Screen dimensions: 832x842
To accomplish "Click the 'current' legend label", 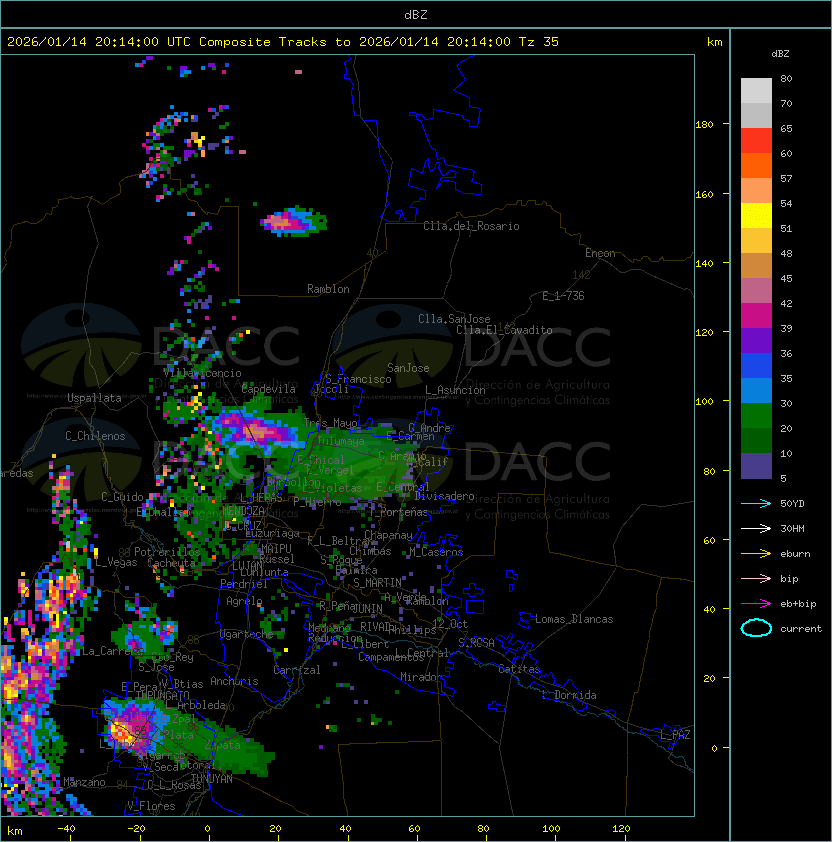I will (801, 629).
